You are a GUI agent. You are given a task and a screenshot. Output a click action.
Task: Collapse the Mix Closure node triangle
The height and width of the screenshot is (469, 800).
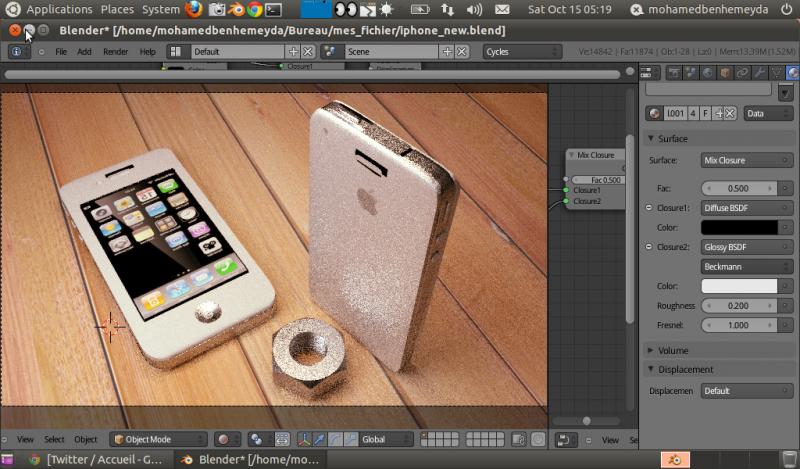571,155
